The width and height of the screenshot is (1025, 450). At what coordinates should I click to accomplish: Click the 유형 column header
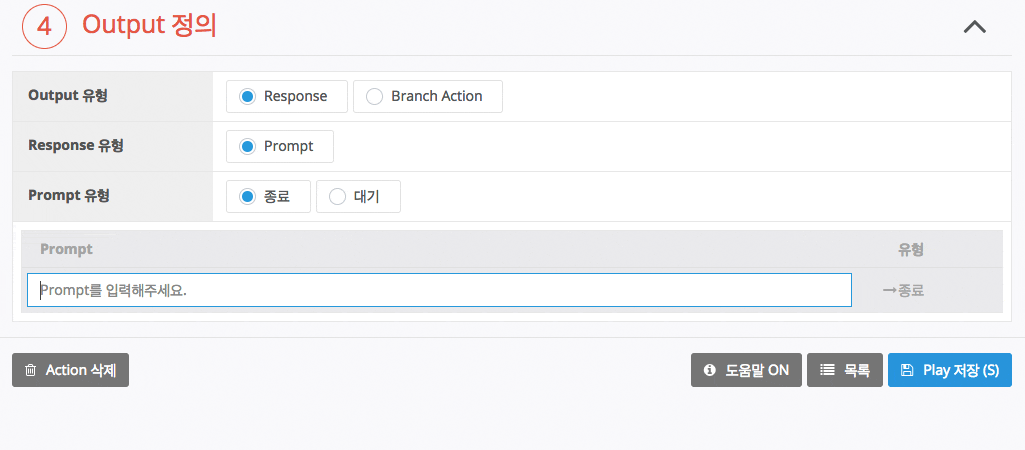click(x=910, y=249)
